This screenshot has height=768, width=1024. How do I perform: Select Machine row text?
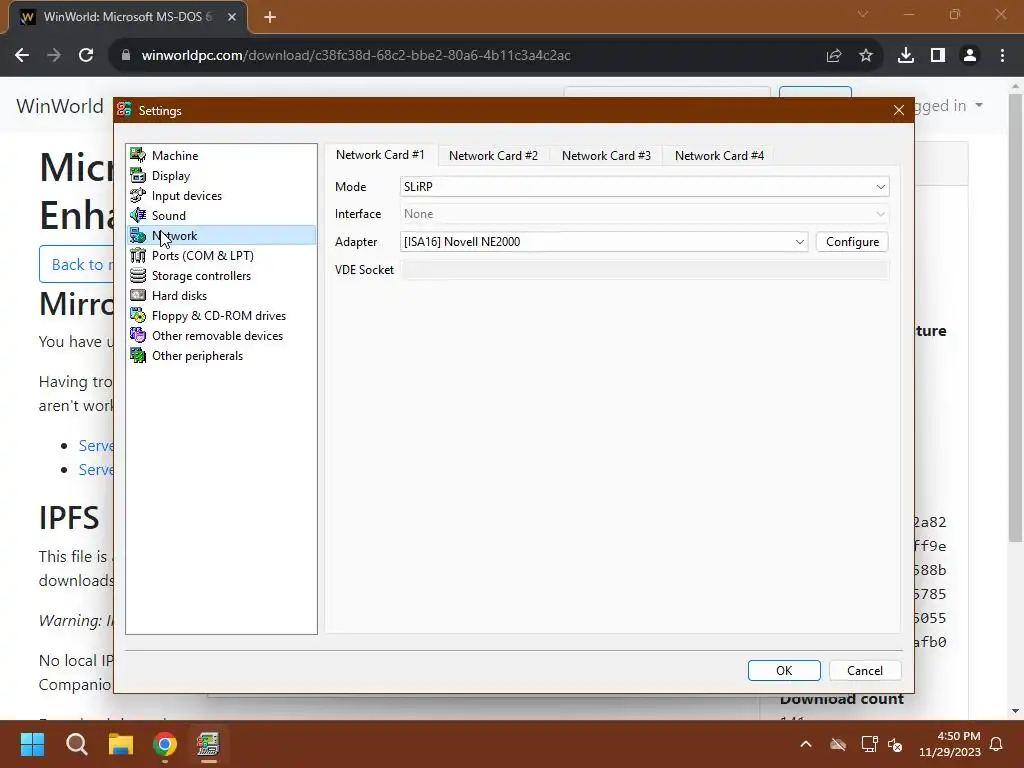pyautogui.click(x=174, y=155)
